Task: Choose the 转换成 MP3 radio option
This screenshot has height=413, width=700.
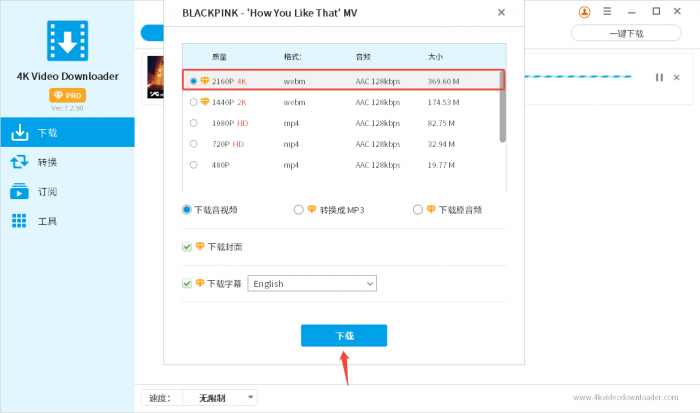Action: [x=299, y=209]
